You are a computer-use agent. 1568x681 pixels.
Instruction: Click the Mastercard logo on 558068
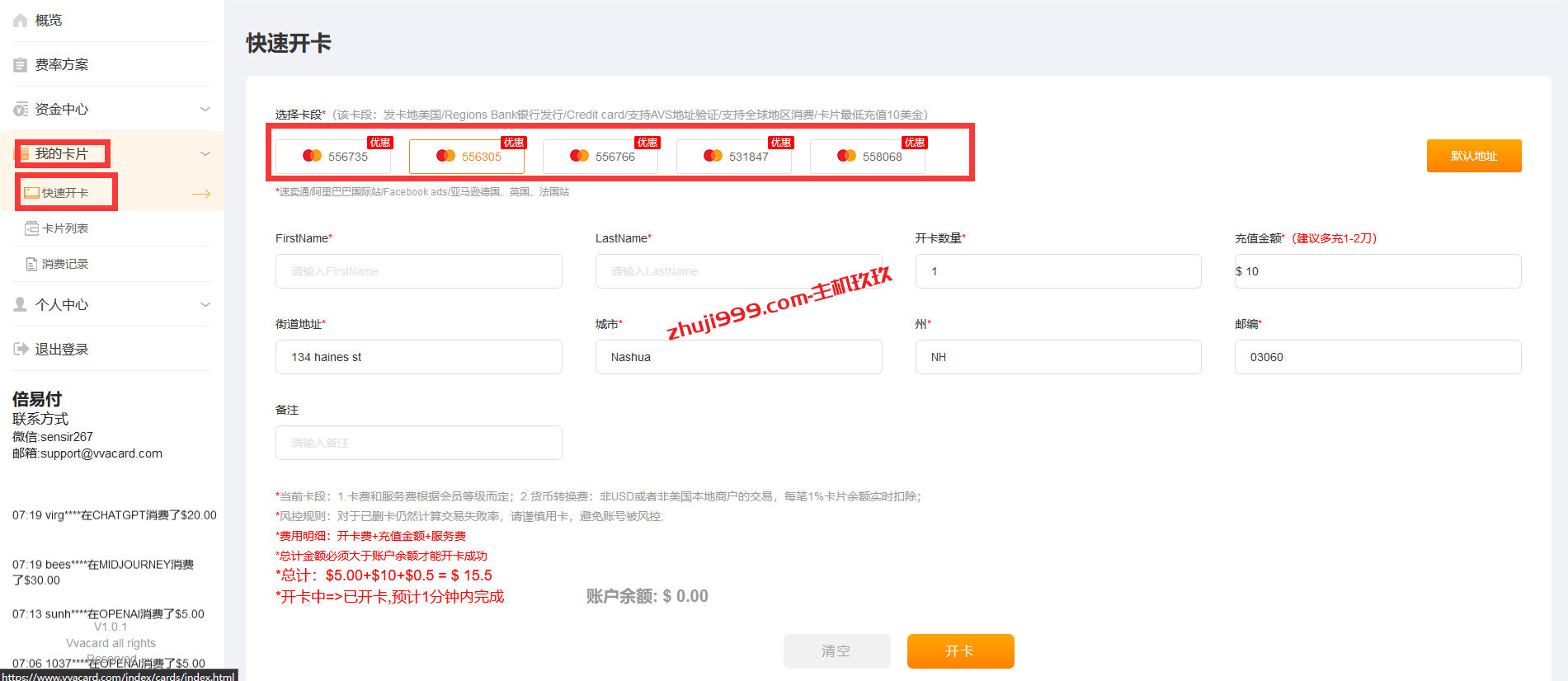coord(846,155)
